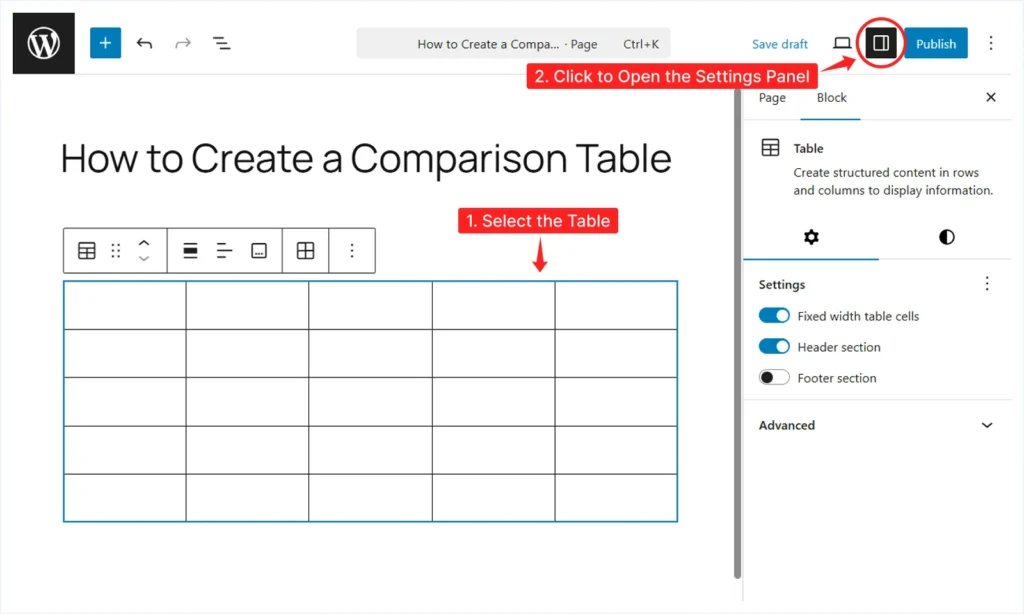Viewport: 1024px width, 614px height.
Task: Expand the Advanced panel
Action: point(876,425)
